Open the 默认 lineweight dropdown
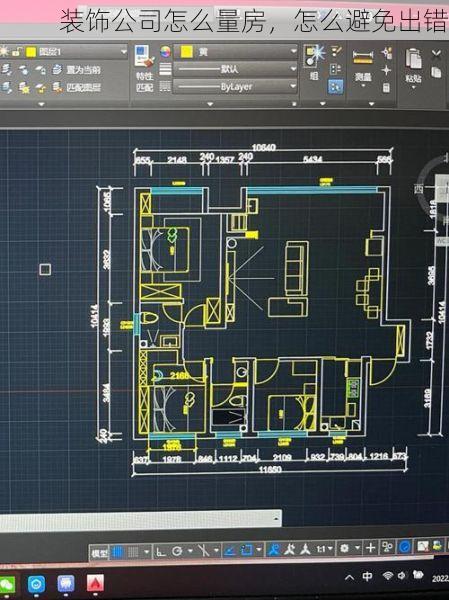This screenshot has height=600, width=449. coord(235,69)
